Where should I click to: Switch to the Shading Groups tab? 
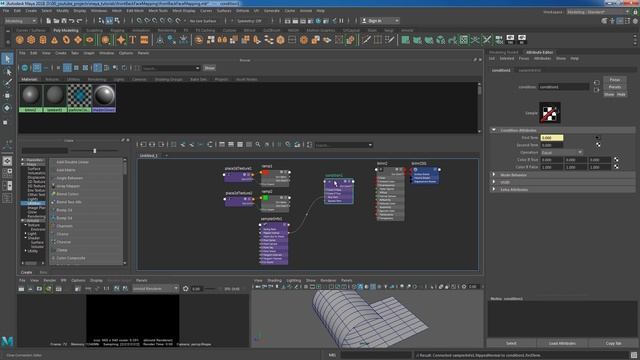click(168, 79)
